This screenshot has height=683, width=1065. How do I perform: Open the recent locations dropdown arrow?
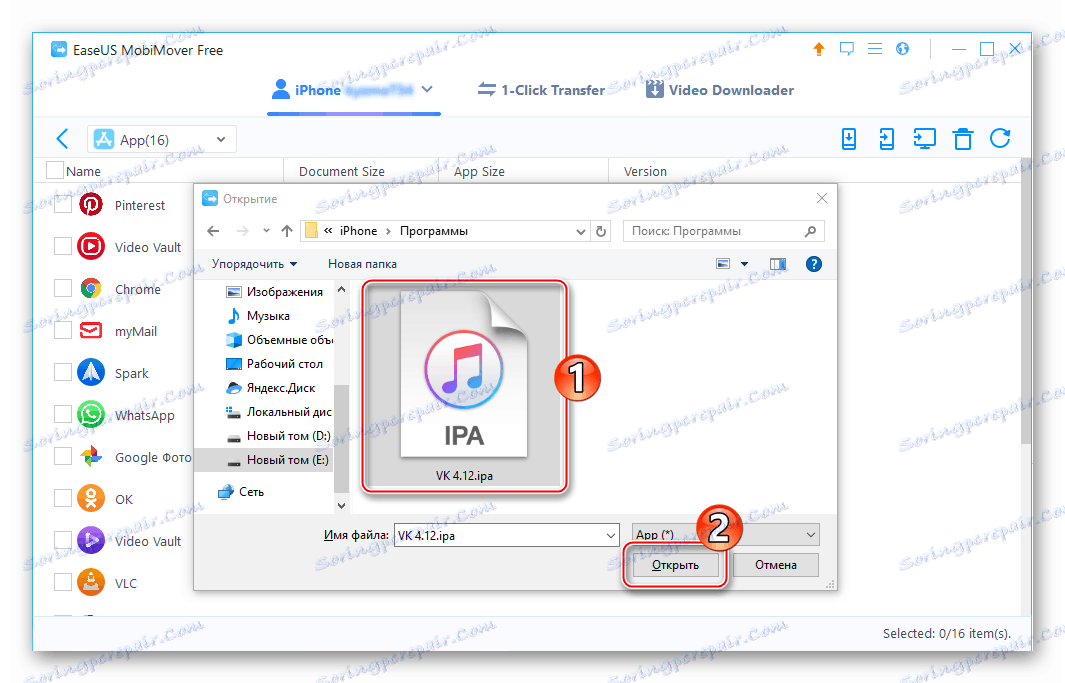point(266,231)
